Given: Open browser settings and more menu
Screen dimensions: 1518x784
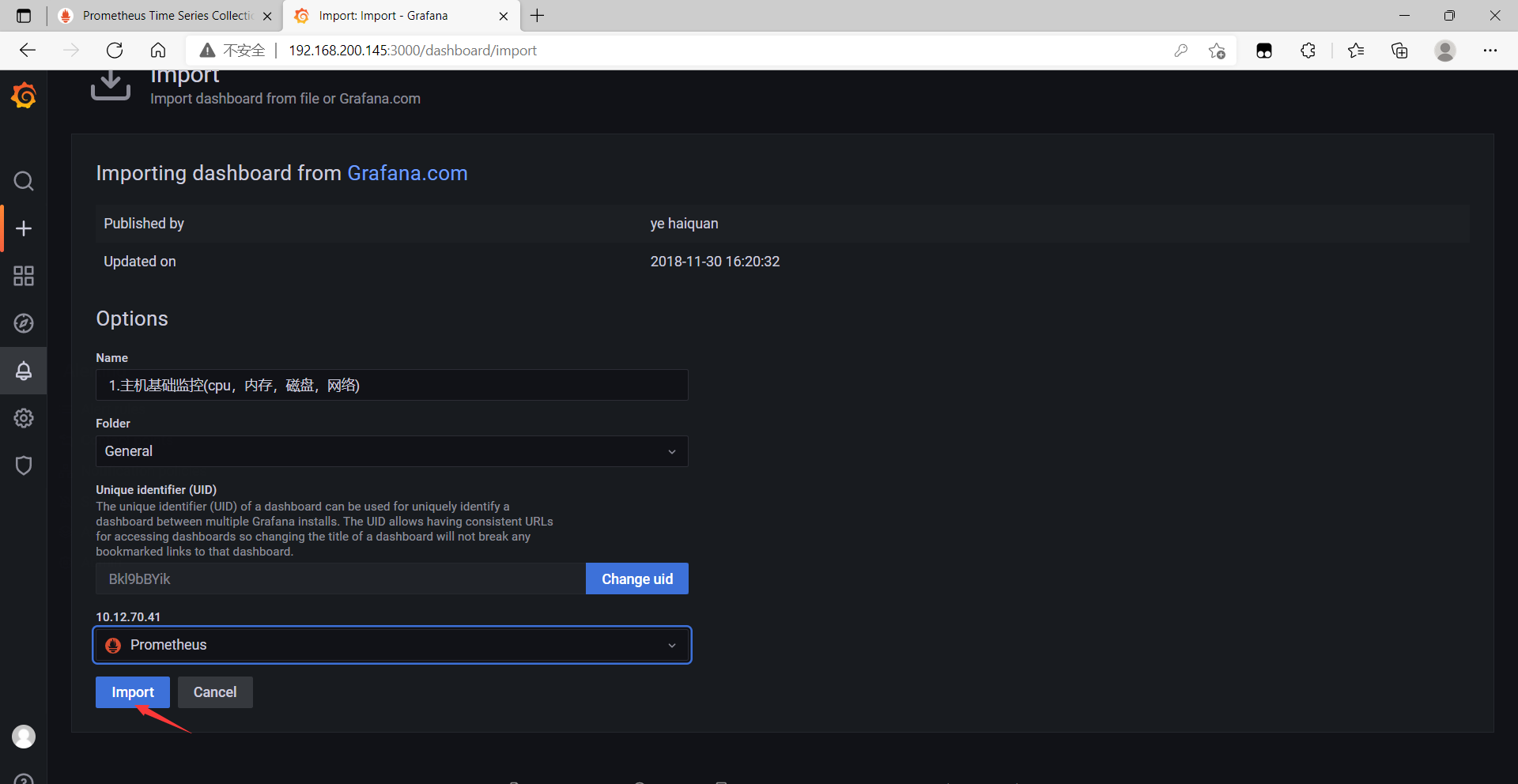Looking at the screenshot, I should (x=1490, y=51).
